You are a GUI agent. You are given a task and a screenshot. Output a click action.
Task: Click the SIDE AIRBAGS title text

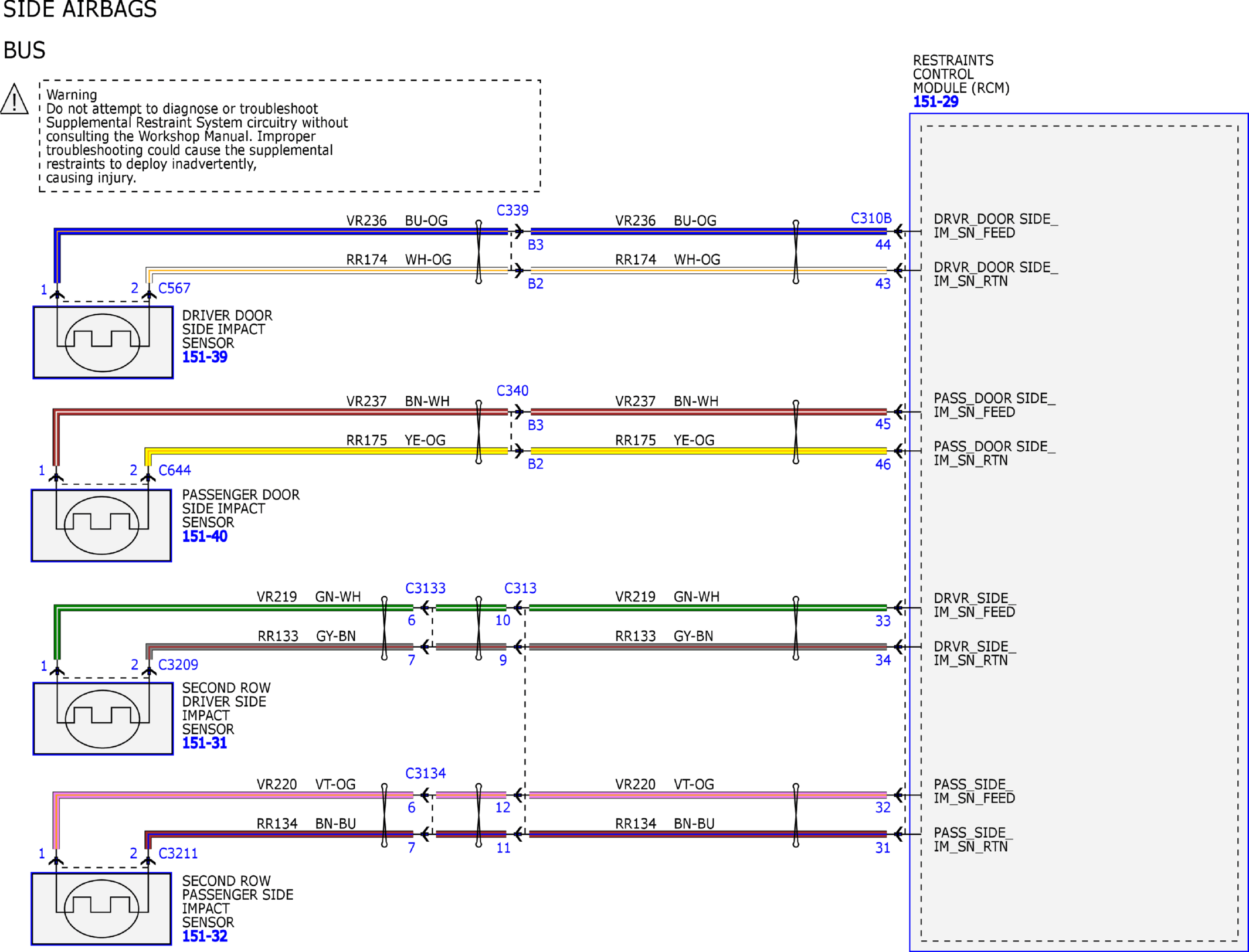[x=80, y=9]
